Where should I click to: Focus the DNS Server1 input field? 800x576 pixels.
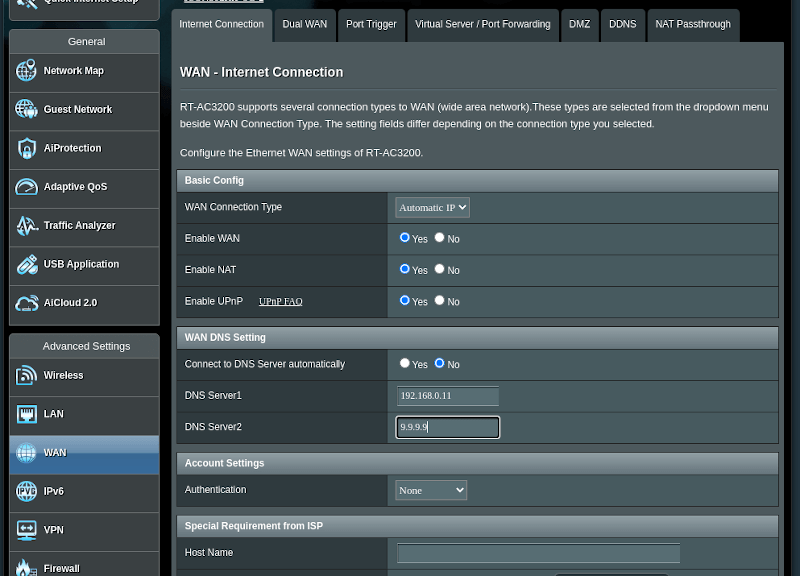pyautogui.click(x=447, y=396)
